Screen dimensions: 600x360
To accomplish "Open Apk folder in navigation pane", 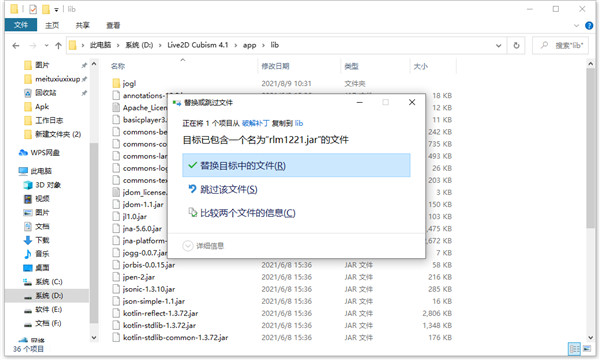I will point(42,106).
